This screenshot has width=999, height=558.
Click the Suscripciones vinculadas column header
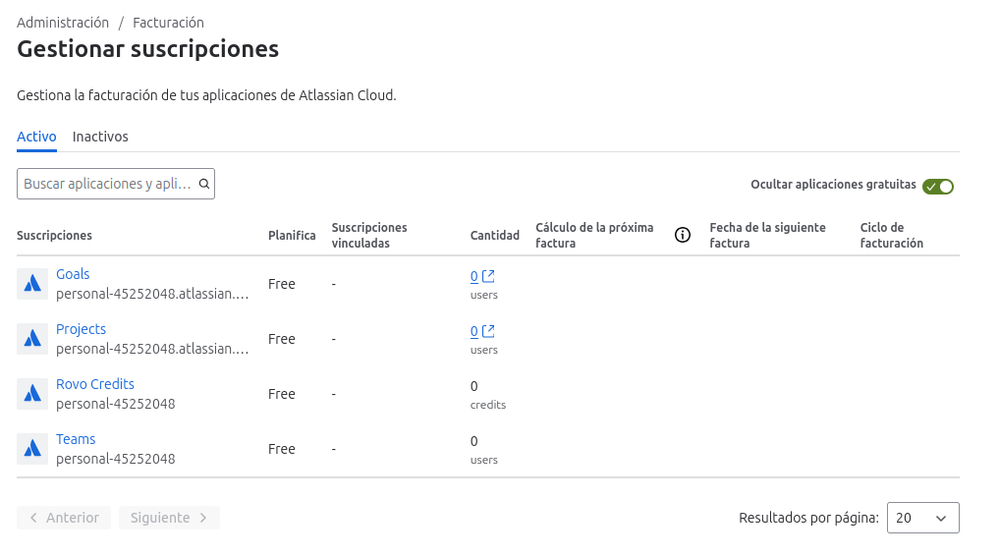pyautogui.click(x=370, y=235)
